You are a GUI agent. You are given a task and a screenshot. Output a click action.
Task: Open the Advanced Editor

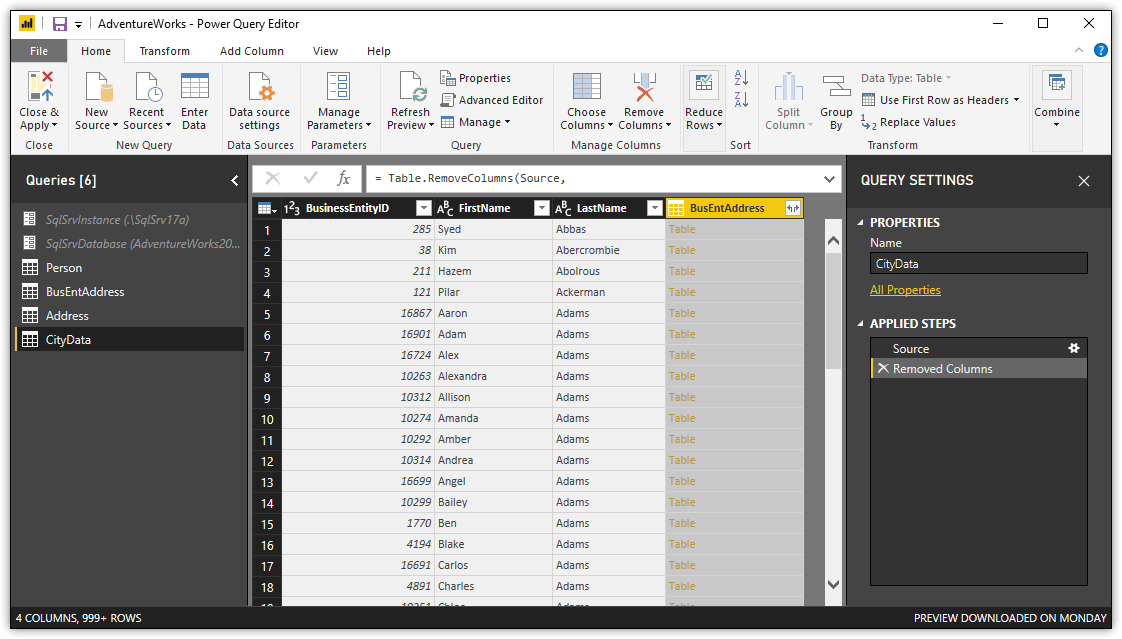[492, 100]
